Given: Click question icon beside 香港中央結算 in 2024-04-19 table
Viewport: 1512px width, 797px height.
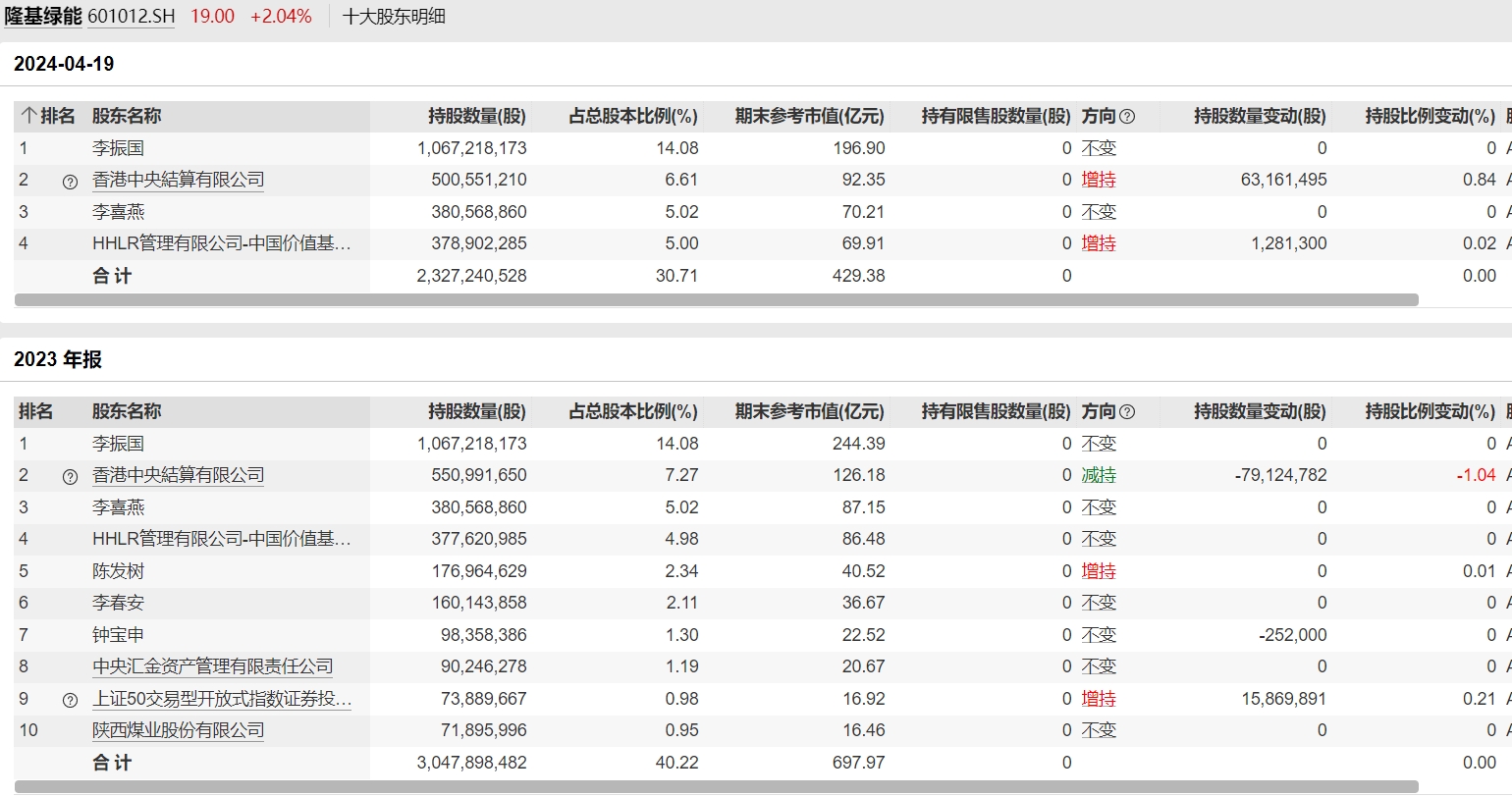Looking at the screenshot, I should tap(70, 182).
